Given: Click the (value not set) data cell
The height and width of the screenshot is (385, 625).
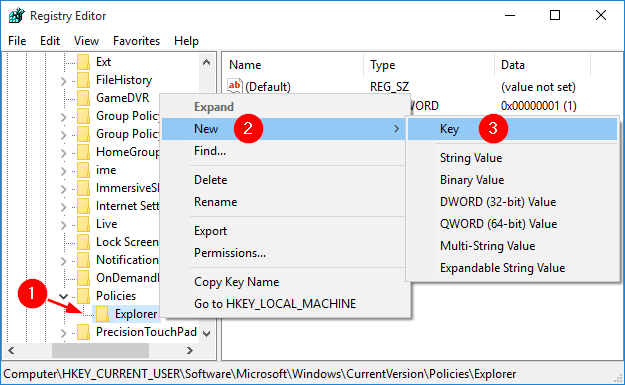Looking at the screenshot, I should pyautogui.click(x=538, y=86).
